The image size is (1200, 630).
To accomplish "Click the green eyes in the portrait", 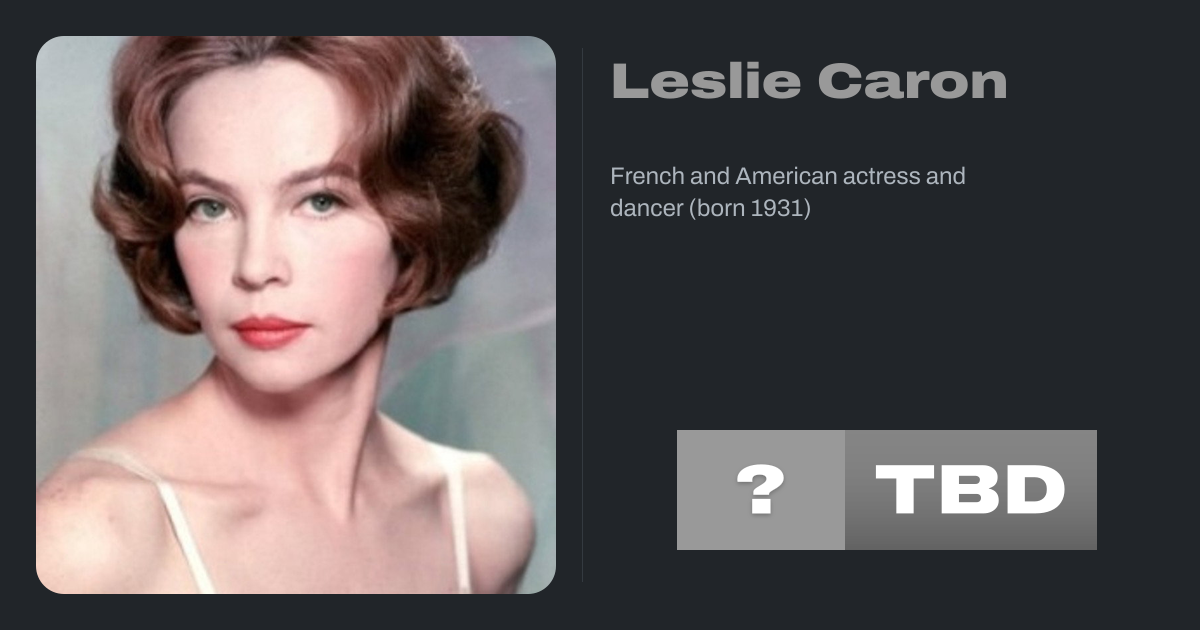I will pyautogui.click(x=265, y=206).
